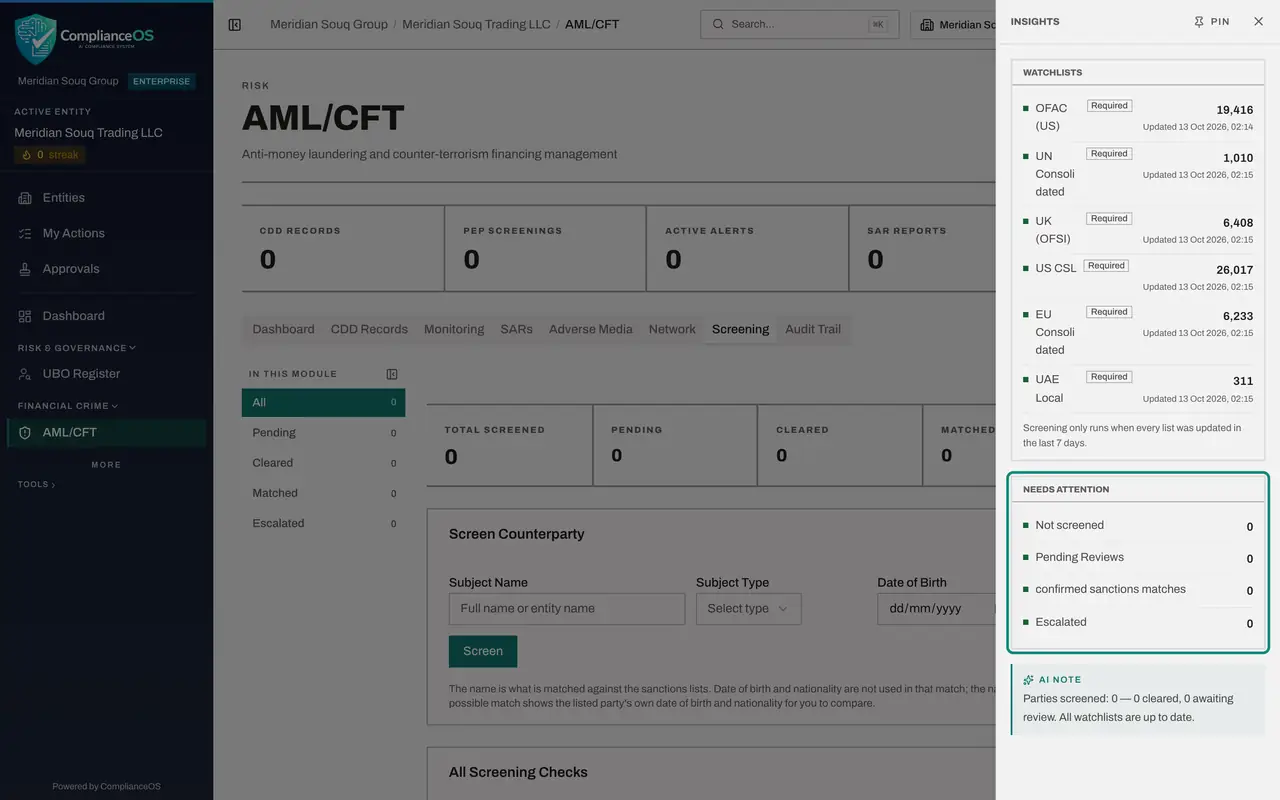Click the Search box in top bar
This screenshot has height=800, width=1280.
click(799, 24)
